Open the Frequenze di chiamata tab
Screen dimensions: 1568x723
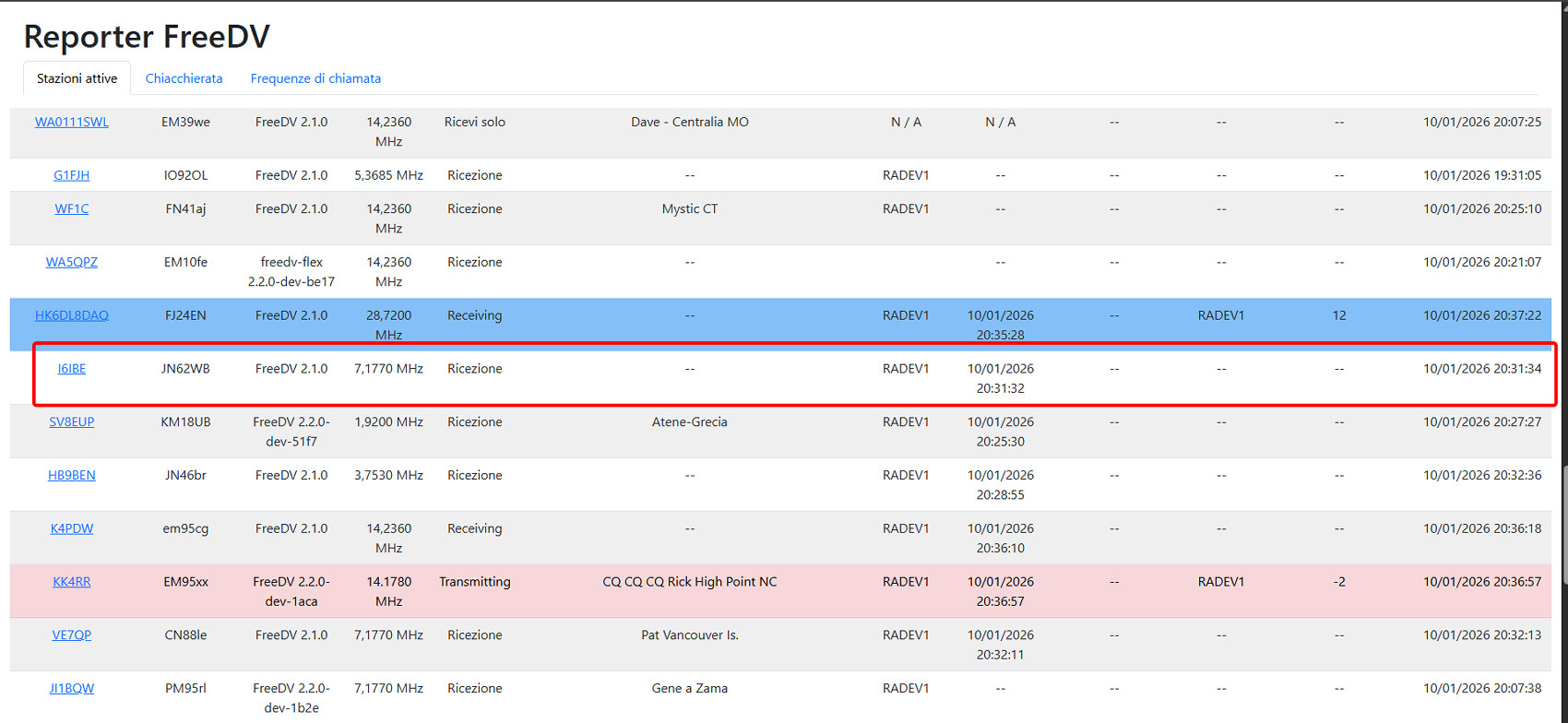[315, 78]
